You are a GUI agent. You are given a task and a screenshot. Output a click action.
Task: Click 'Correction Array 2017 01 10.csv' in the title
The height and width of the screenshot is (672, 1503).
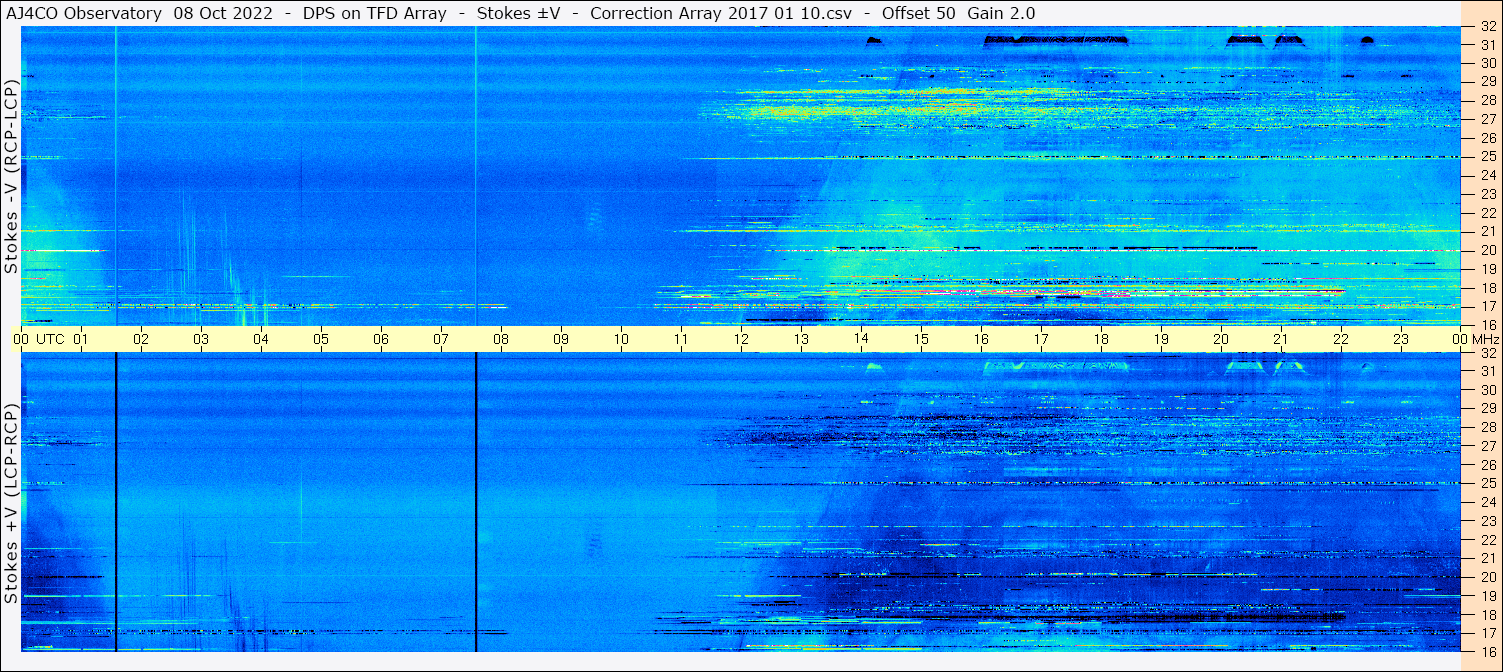[x=721, y=13]
